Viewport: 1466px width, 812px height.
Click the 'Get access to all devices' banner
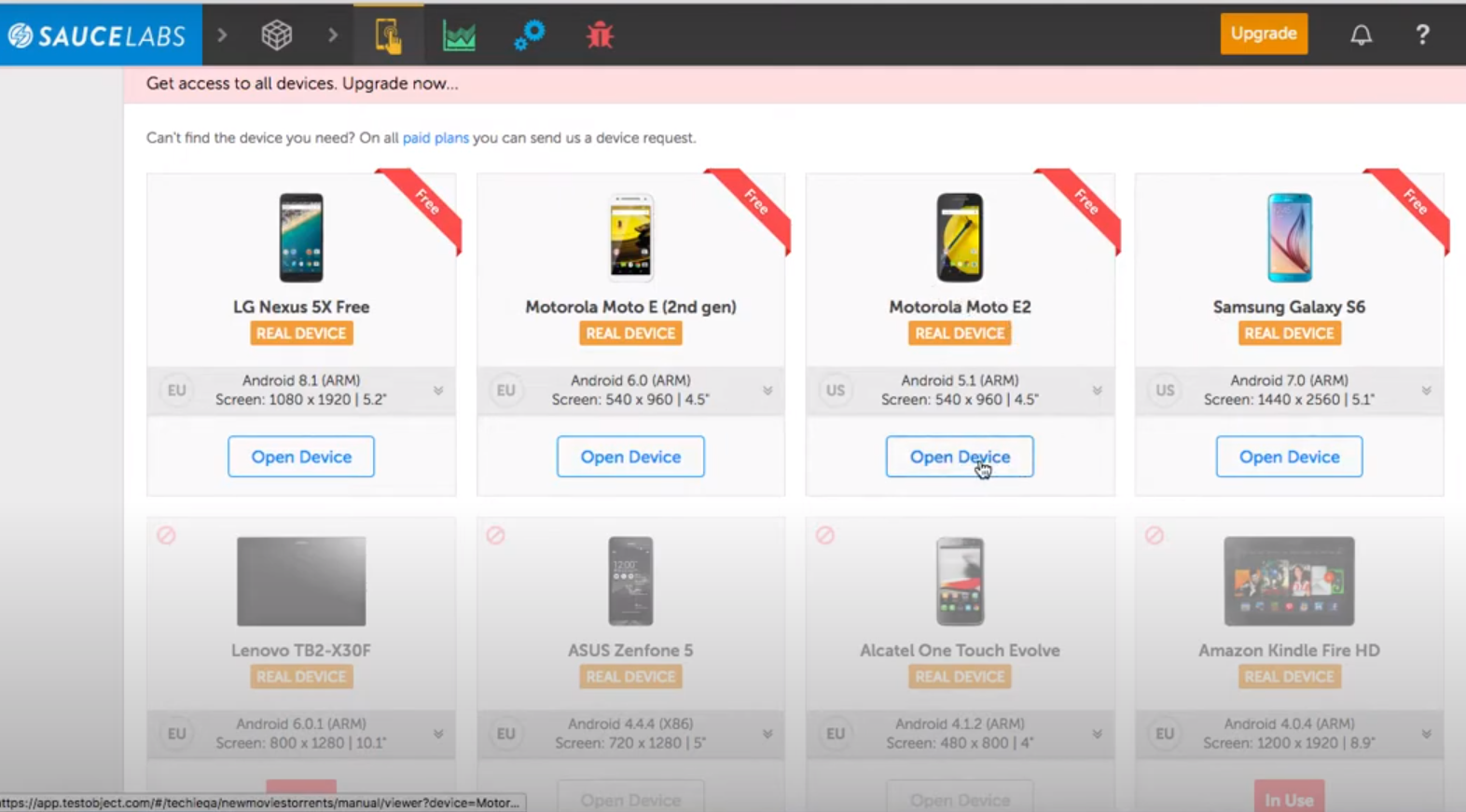[795, 84]
